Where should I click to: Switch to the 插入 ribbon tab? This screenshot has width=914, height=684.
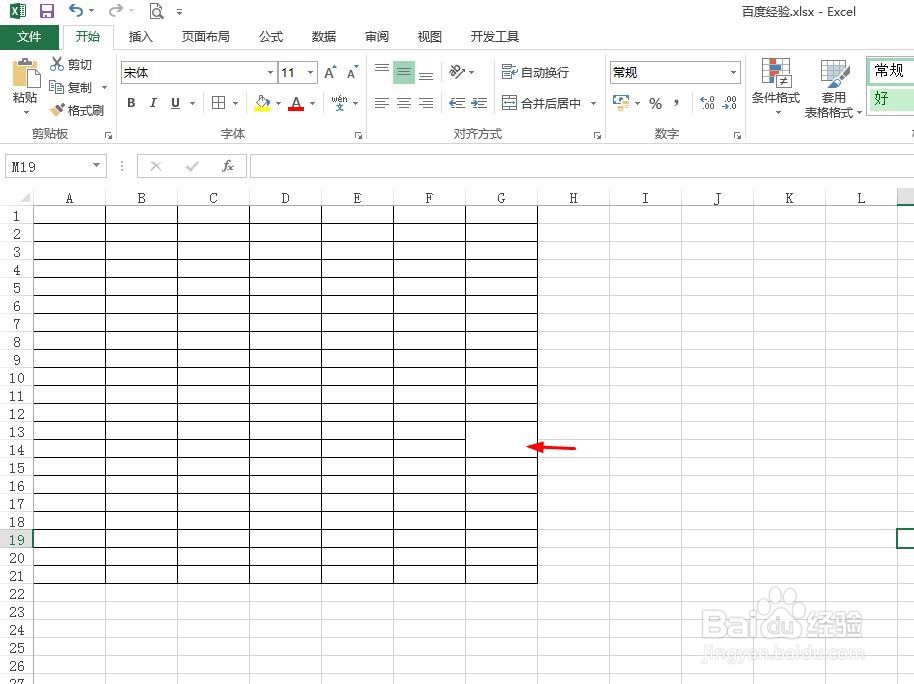coord(139,36)
